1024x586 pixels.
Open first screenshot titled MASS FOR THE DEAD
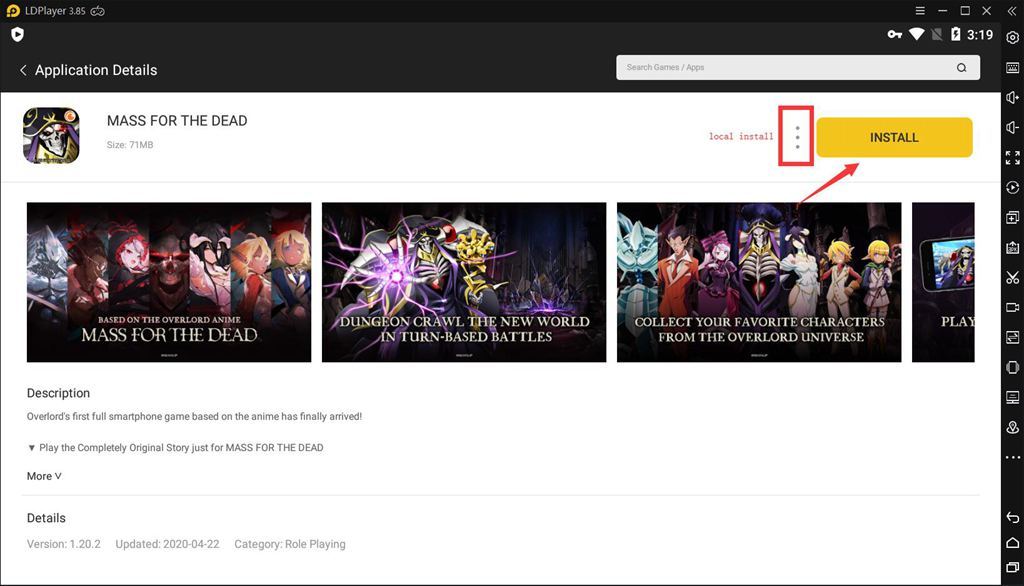169,282
